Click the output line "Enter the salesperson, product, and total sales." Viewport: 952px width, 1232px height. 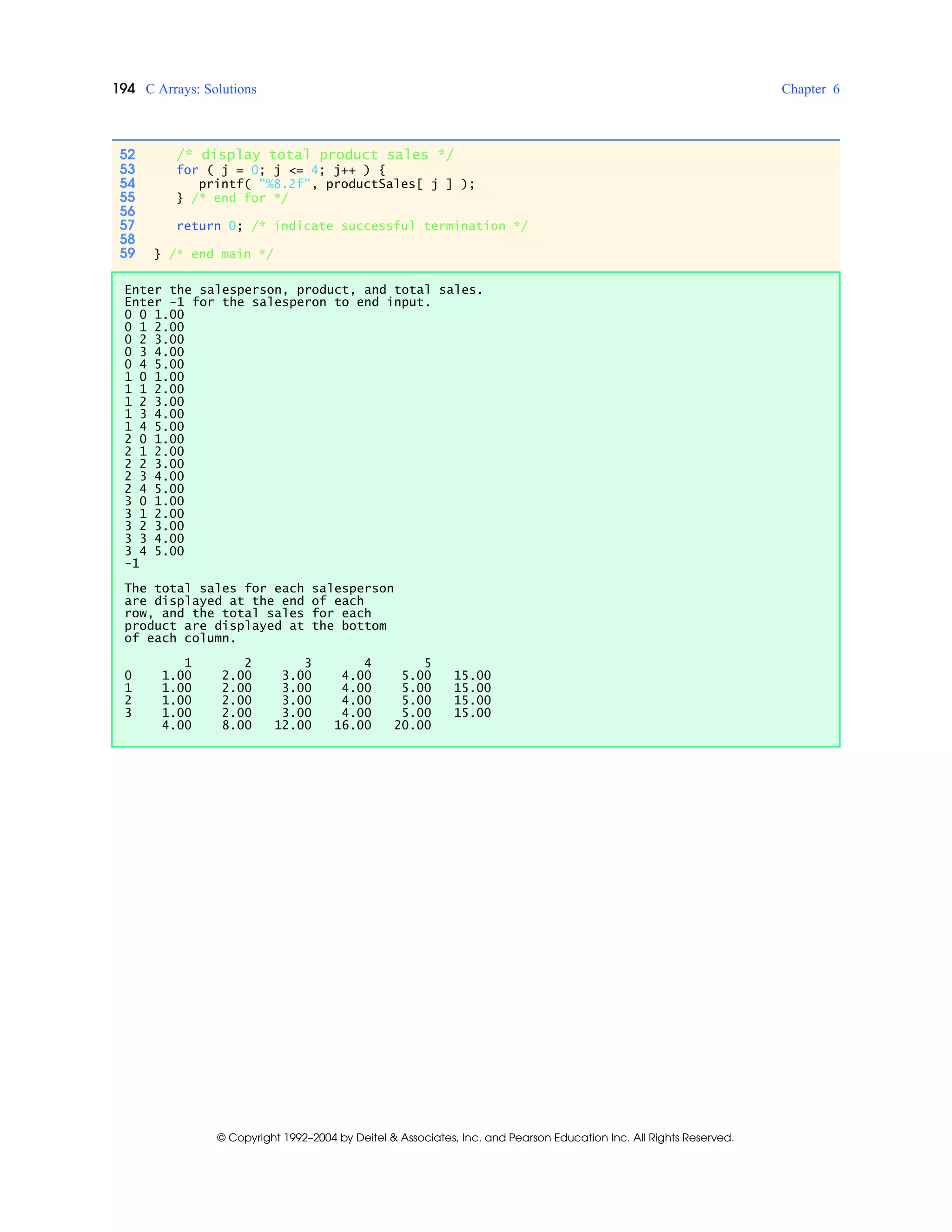point(304,290)
